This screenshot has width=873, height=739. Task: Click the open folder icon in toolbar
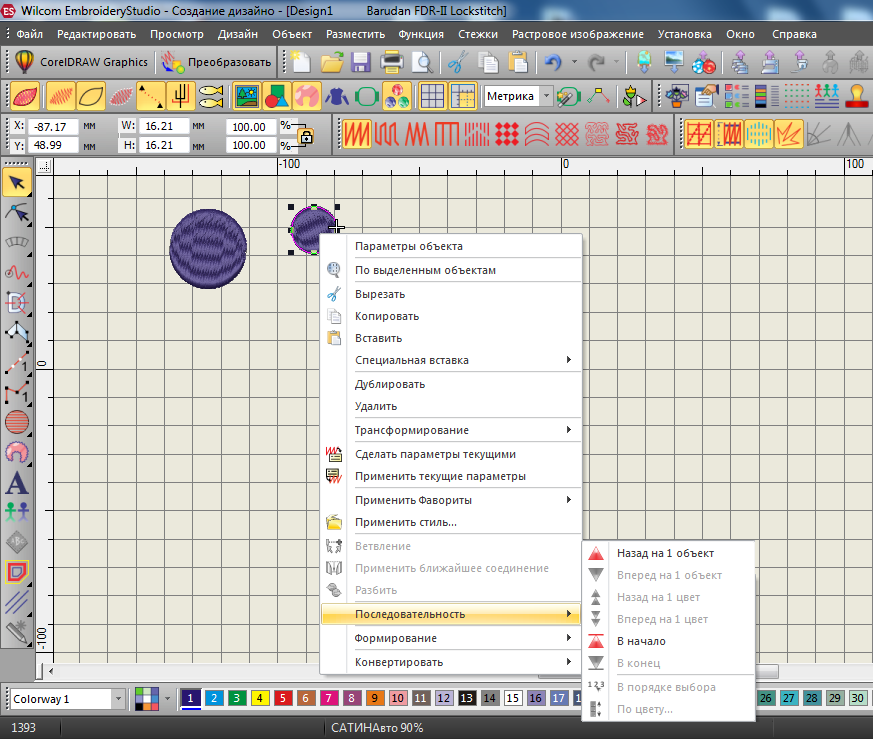point(331,62)
